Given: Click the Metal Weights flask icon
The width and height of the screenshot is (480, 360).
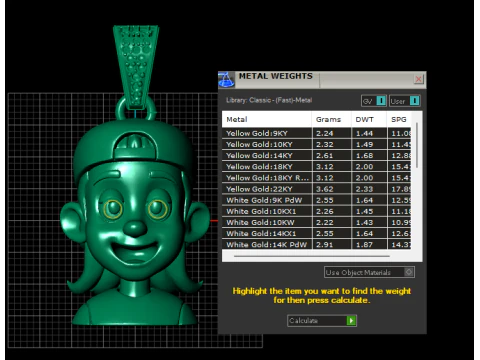Looking at the screenshot, I should tap(226, 80).
